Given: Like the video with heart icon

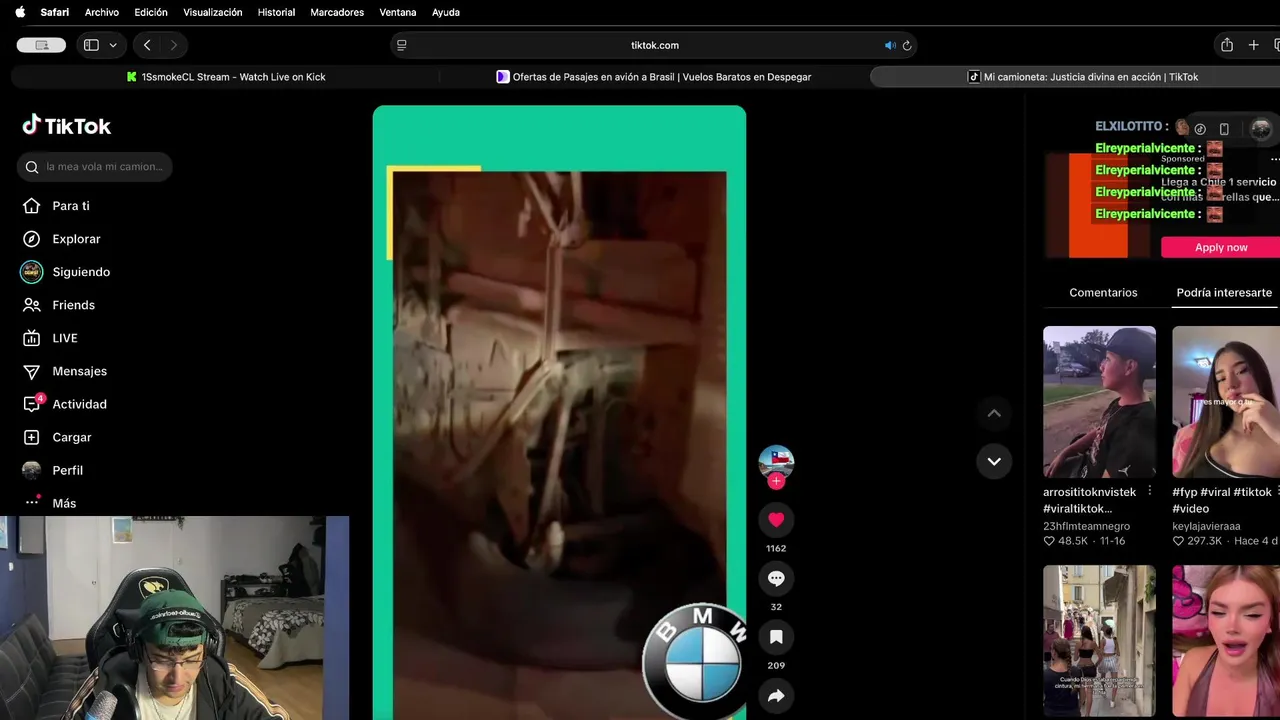Looking at the screenshot, I should click(776, 520).
